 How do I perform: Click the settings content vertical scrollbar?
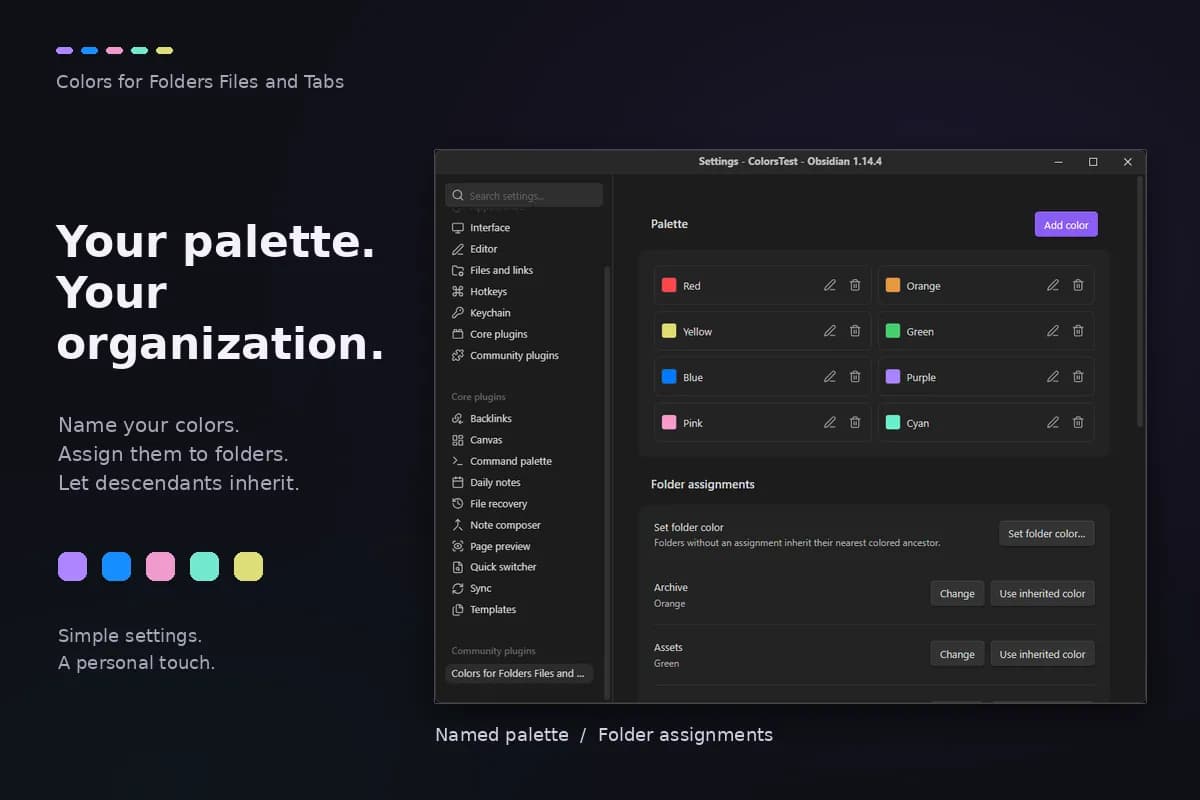(x=1140, y=303)
